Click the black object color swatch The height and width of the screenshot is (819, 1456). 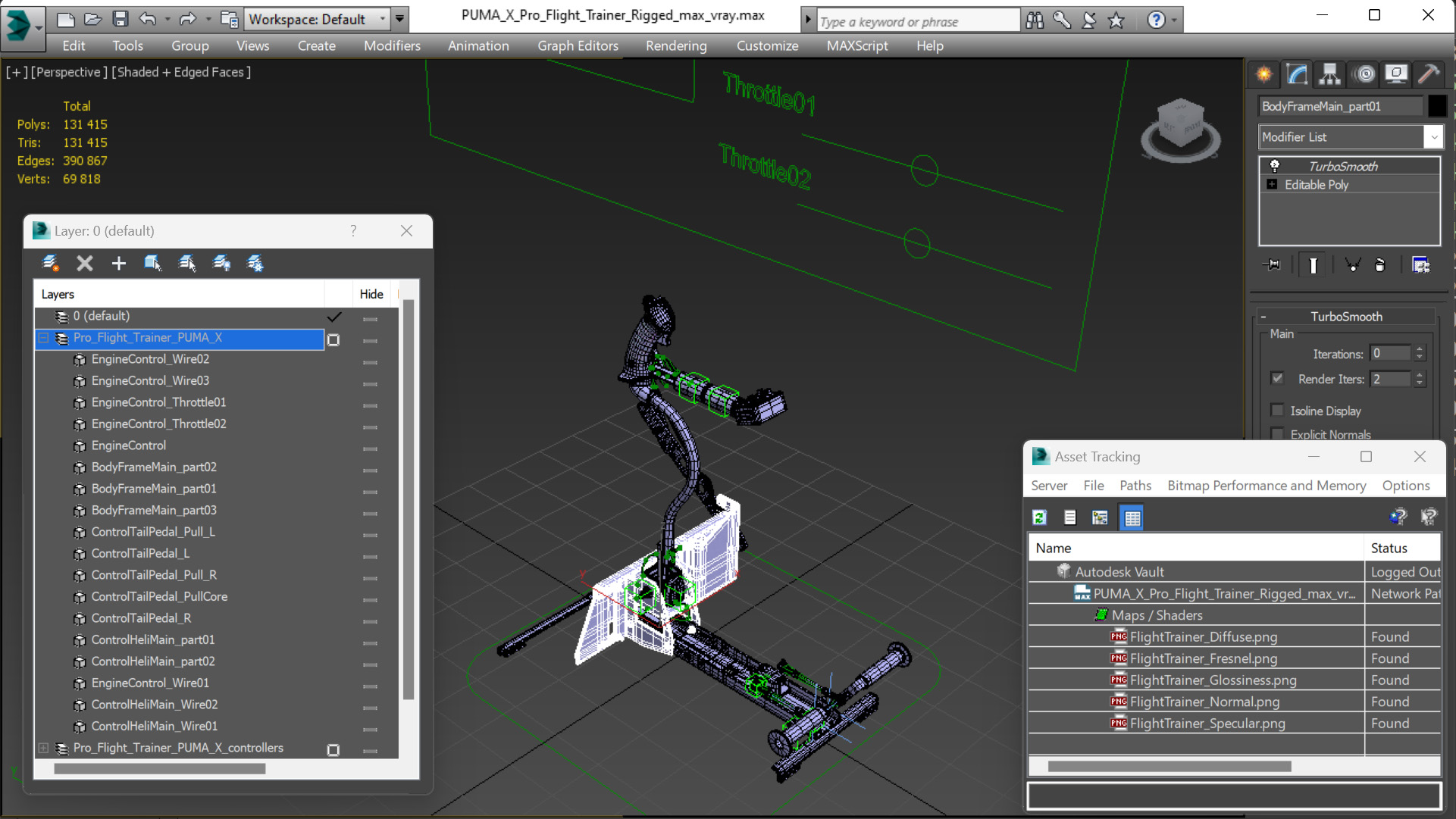coord(1436,106)
